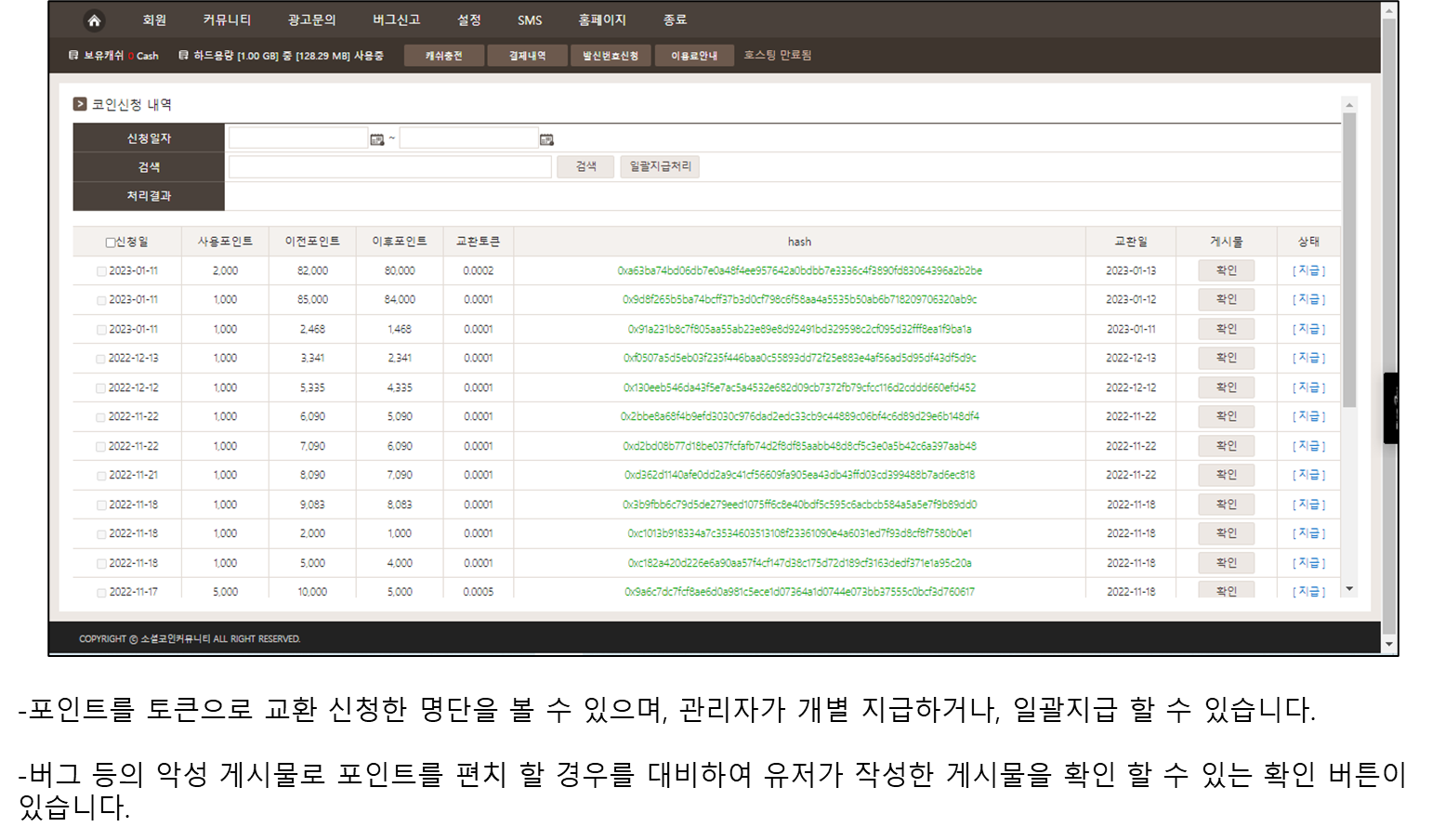Open hash link starting 0x3b9fbb6c79d5
The image size is (1445, 840).
[x=799, y=505]
